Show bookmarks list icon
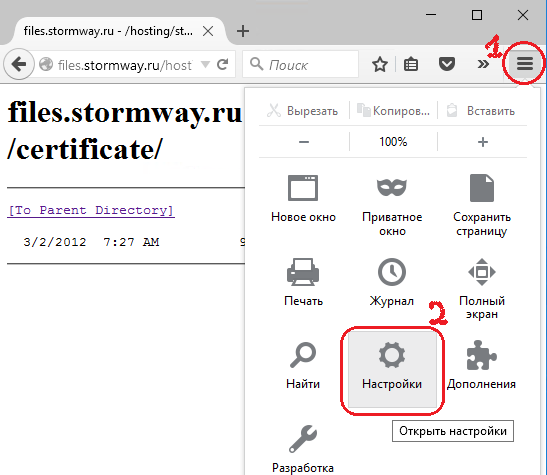The height and width of the screenshot is (475, 547). pyautogui.click(x=411, y=65)
